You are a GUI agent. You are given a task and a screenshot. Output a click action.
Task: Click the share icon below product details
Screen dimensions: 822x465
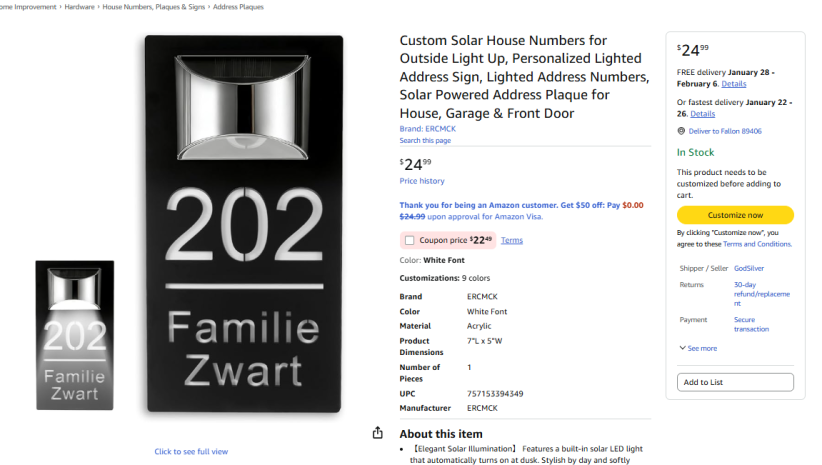point(377,433)
